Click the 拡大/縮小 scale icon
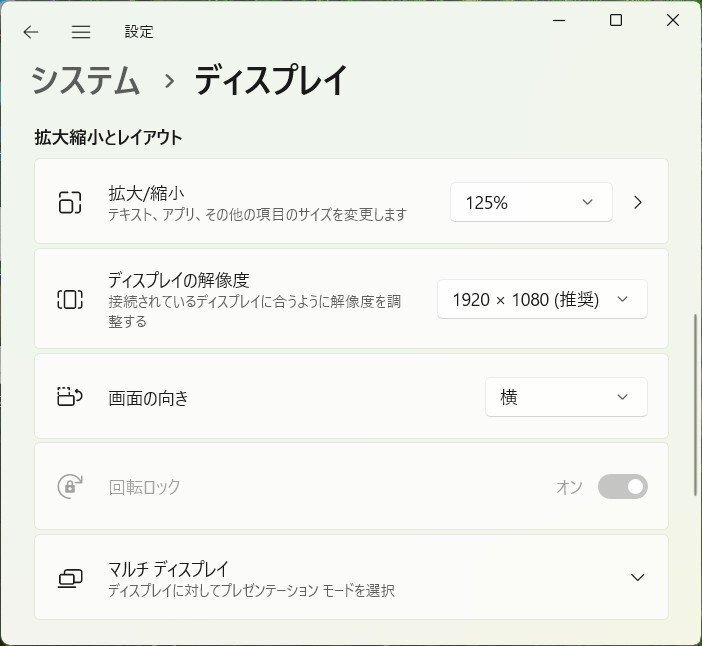702x646 pixels. pyautogui.click(x=70, y=202)
